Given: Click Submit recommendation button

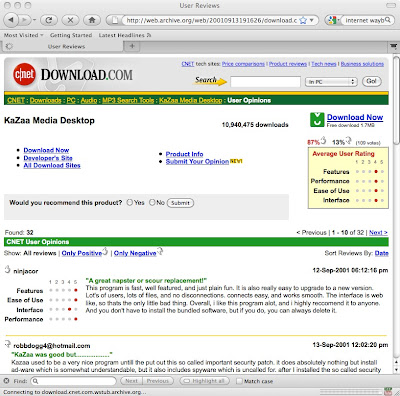Looking at the screenshot, I should [180, 203].
